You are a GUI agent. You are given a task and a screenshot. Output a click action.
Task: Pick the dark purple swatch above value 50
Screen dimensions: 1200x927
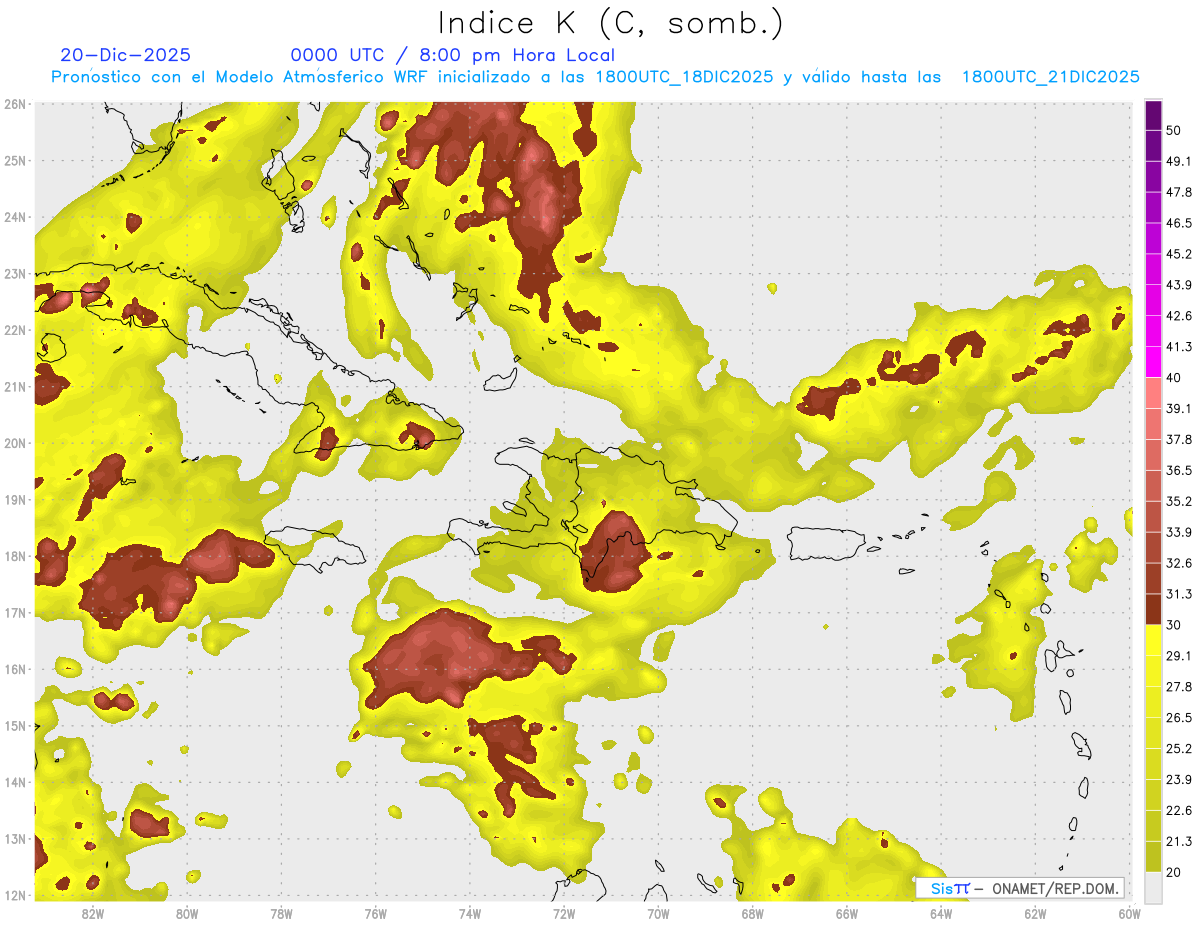(x=1153, y=115)
